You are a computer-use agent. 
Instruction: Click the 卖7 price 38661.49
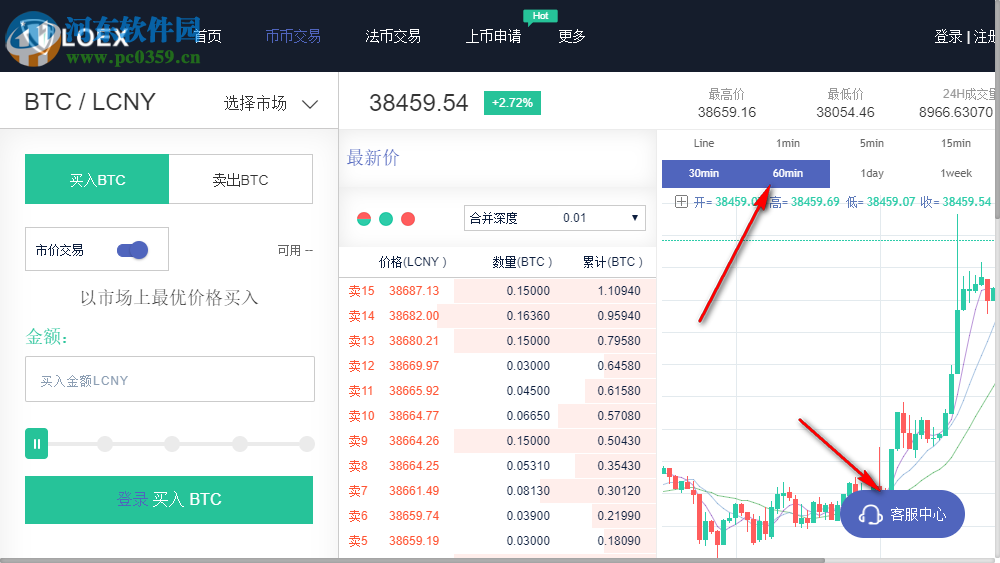point(414,491)
